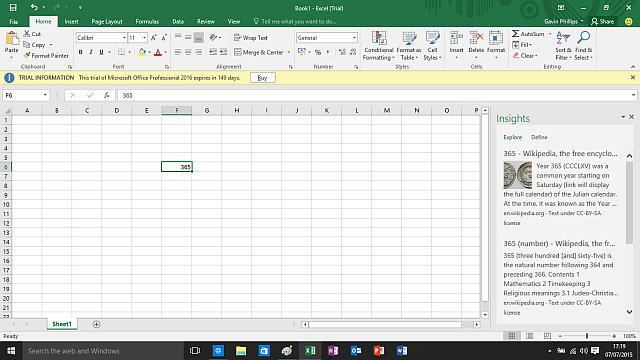The image size is (640, 360).
Task: Open the borders dropdown arrow
Action: [x=129, y=52]
